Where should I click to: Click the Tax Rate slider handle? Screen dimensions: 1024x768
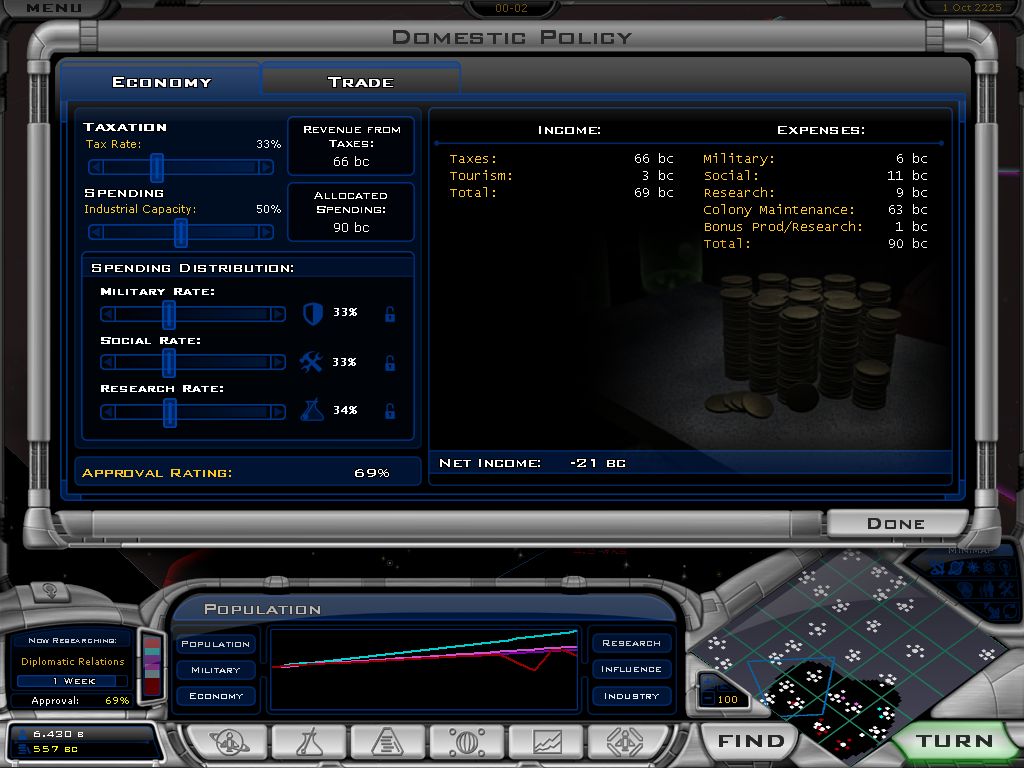(157, 168)
